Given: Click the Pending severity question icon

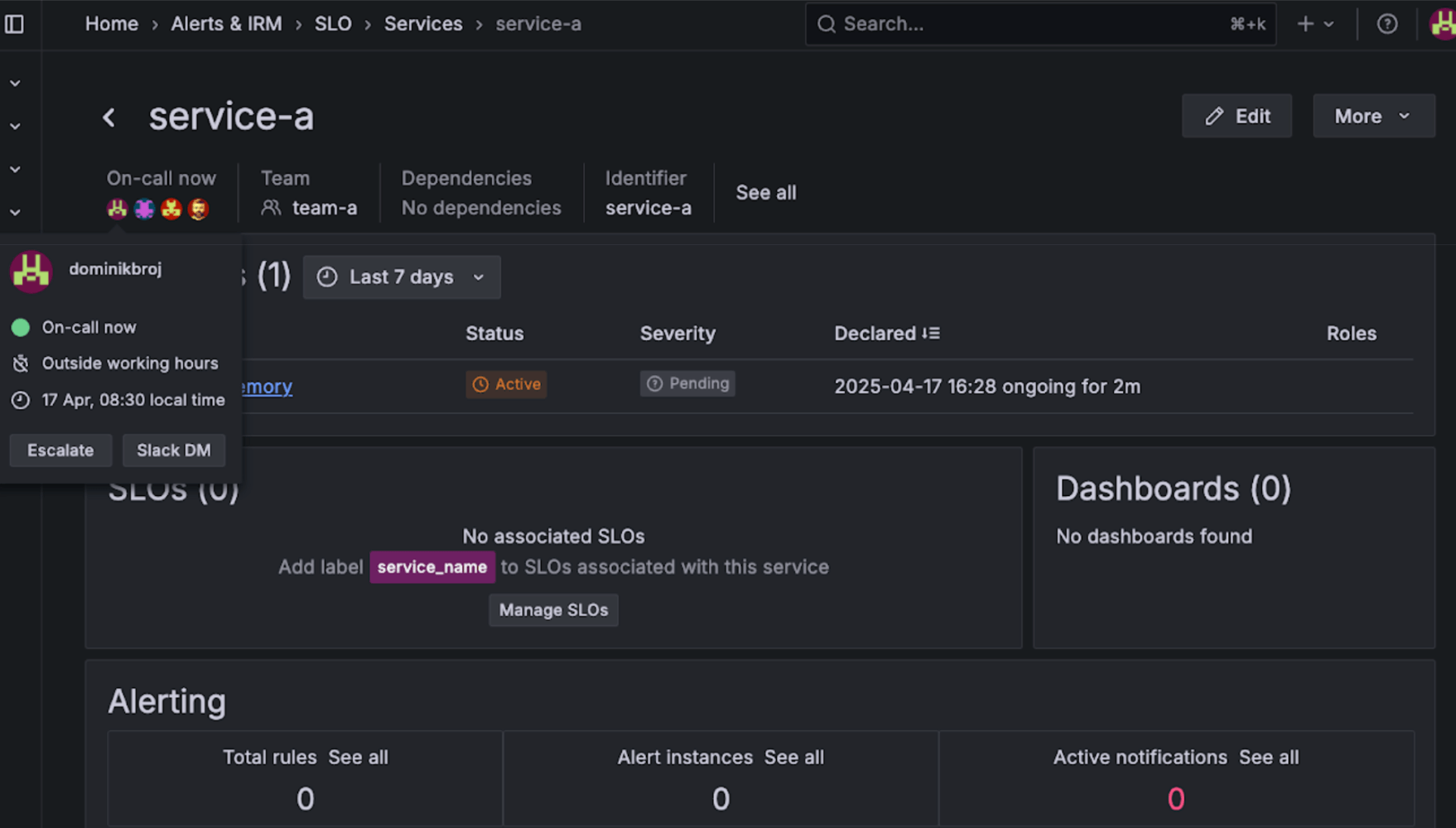Looking at the screenshot, I should pyautogui.click(x=655, y=383).
